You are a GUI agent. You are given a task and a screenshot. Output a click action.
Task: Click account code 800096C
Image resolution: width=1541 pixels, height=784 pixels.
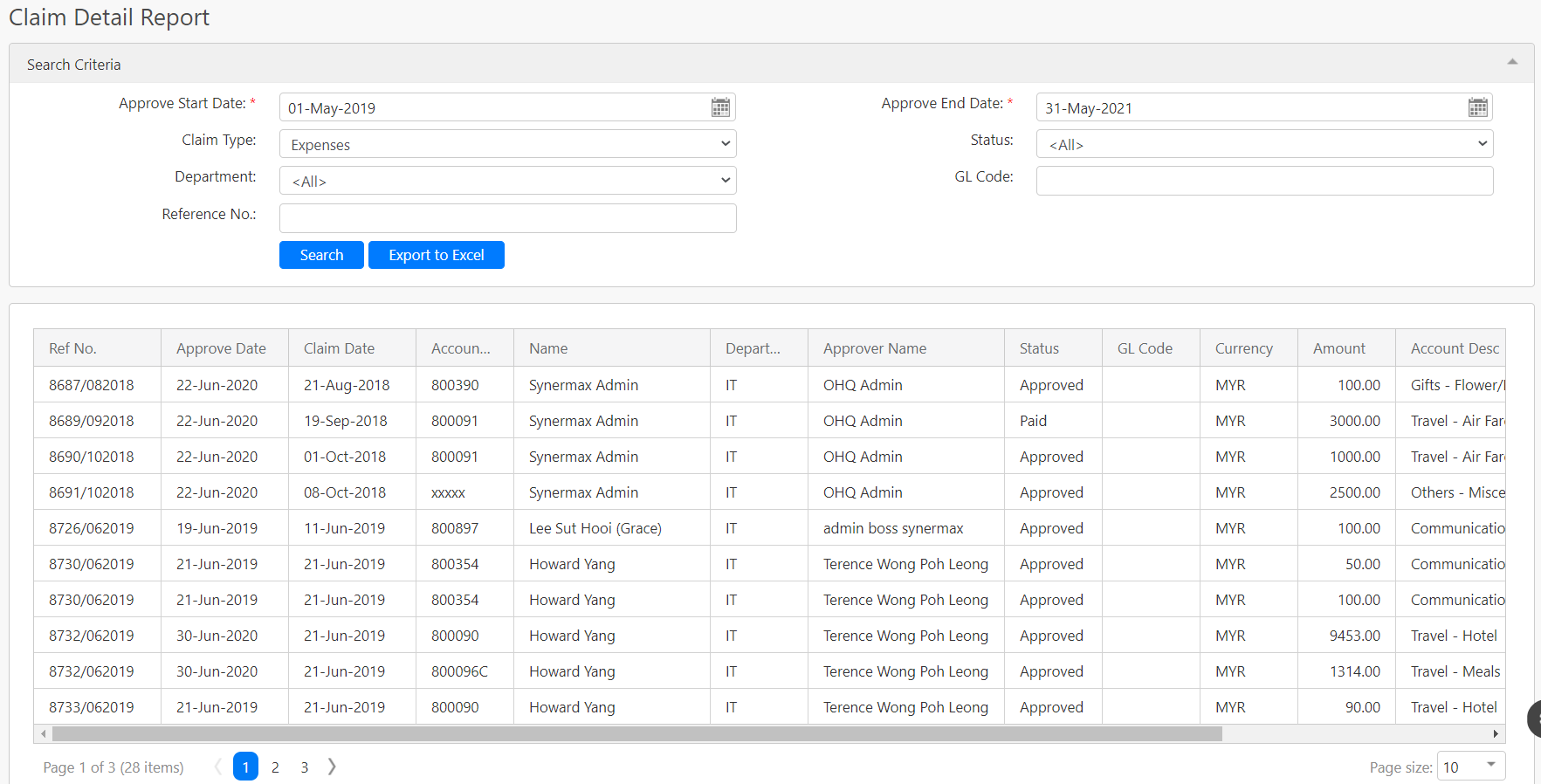(459, 671)
